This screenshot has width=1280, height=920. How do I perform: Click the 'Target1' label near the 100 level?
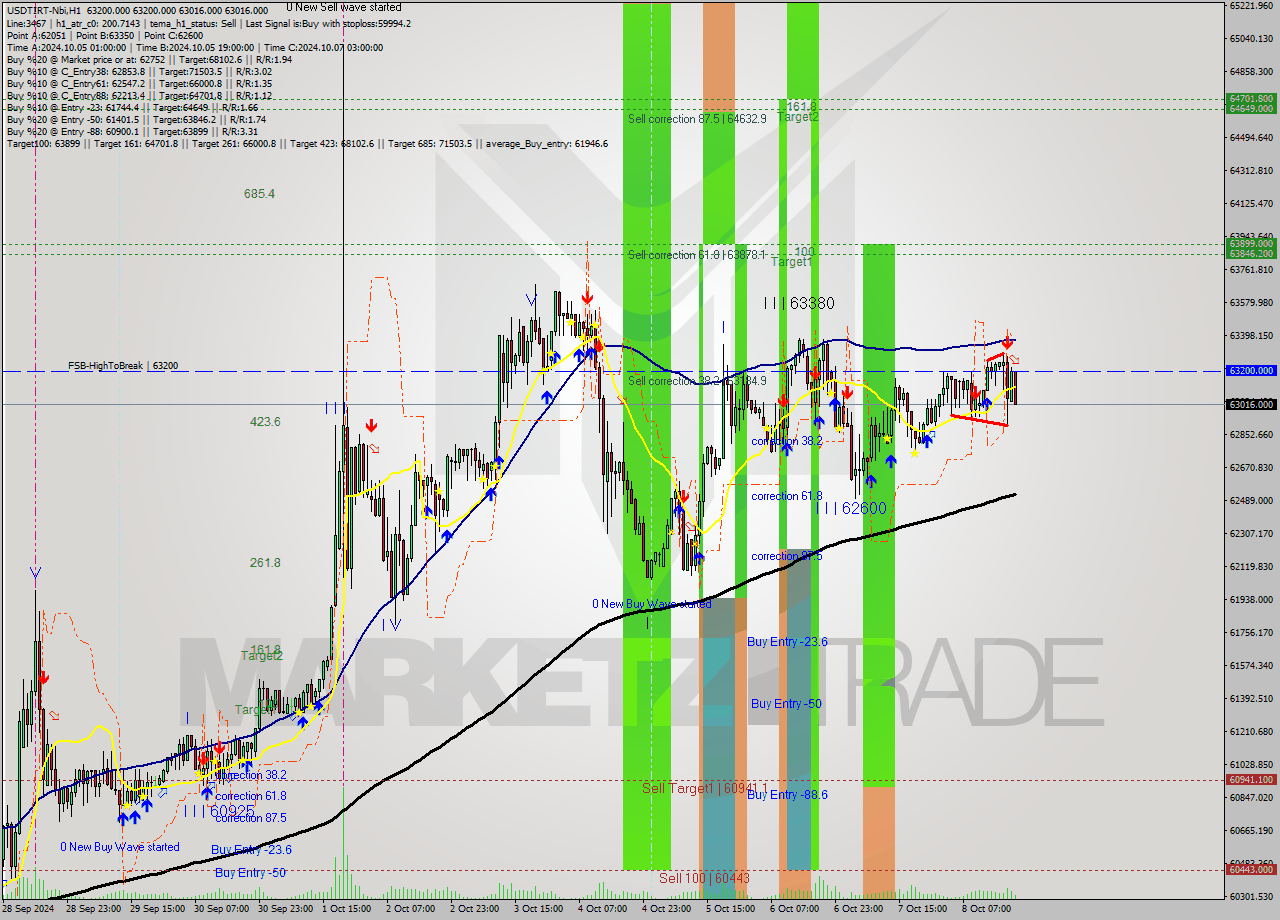791,262
